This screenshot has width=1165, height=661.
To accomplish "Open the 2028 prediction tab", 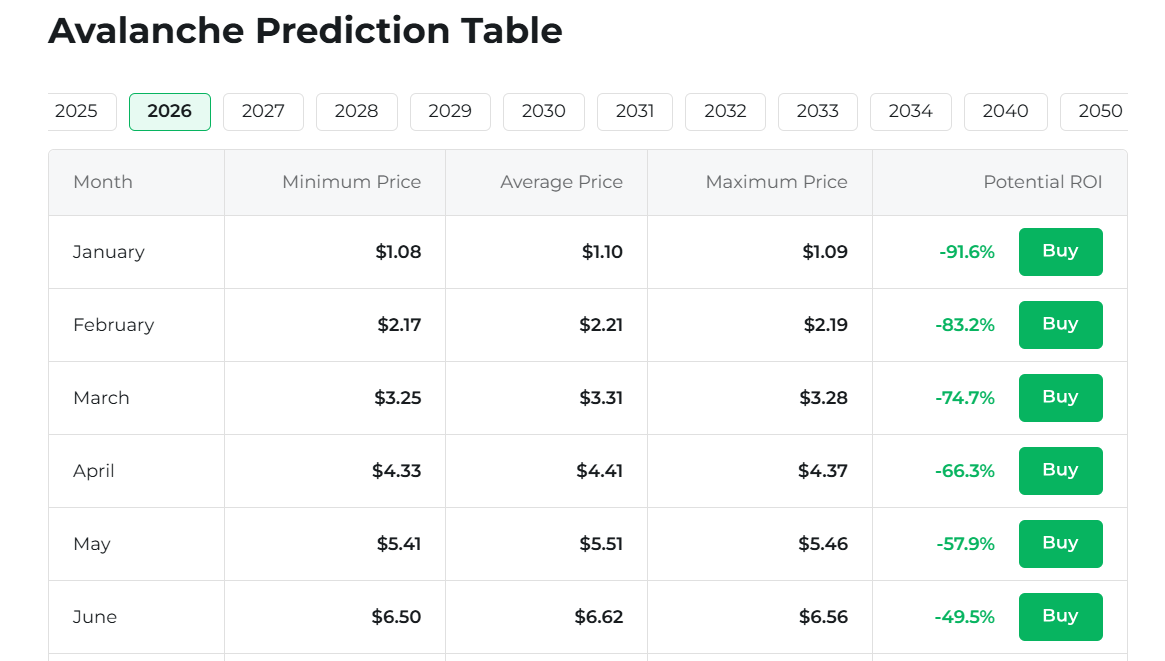I will [x=356, y=111].
